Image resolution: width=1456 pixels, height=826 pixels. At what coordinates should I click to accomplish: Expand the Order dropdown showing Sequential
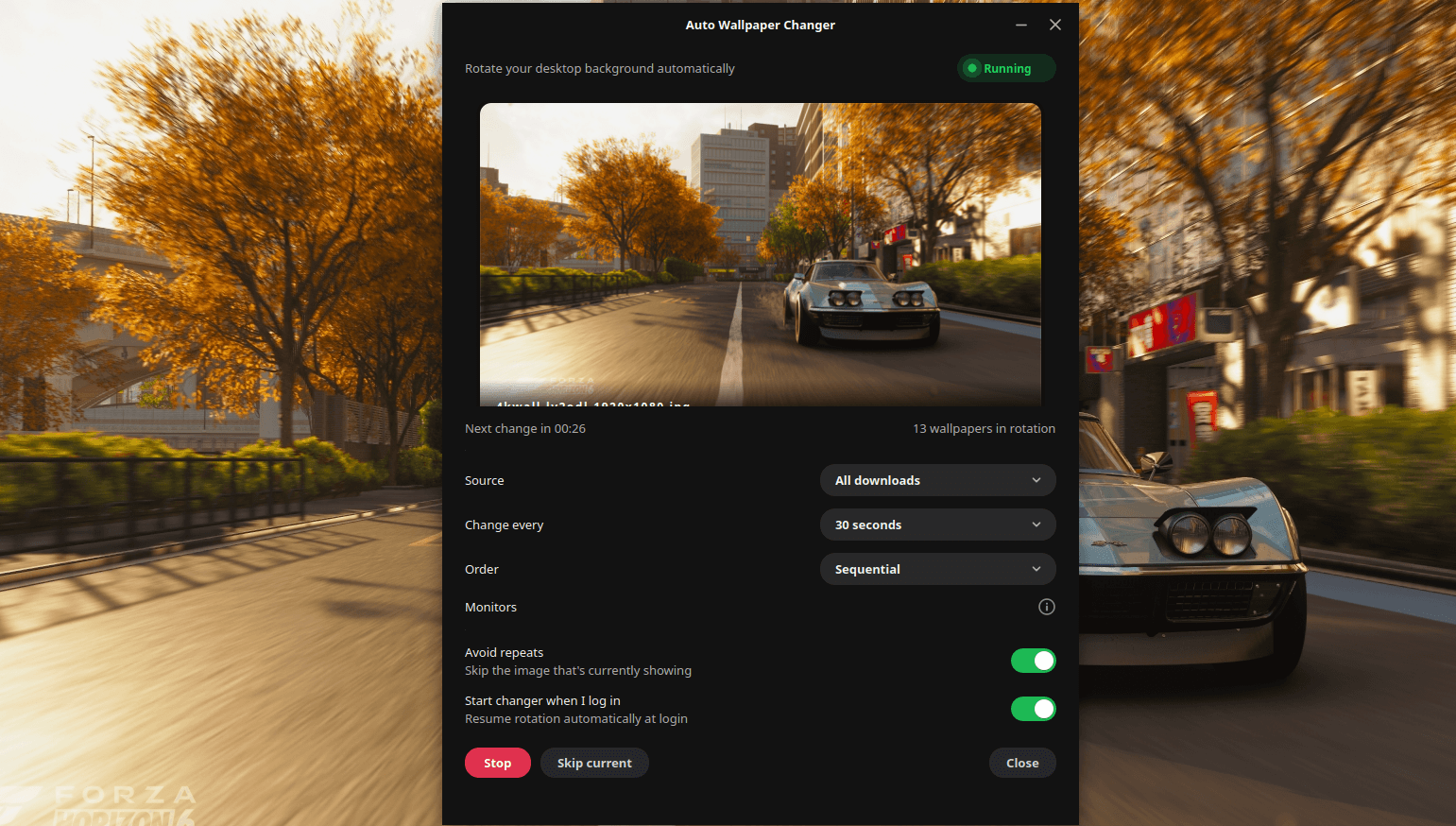pyautogui.click(x=937, y=569)
